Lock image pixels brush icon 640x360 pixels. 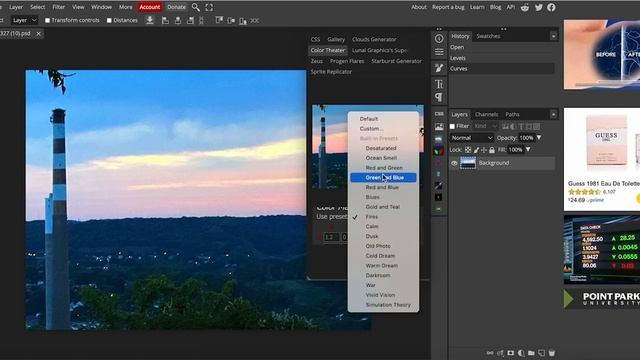tap(476, 150)
